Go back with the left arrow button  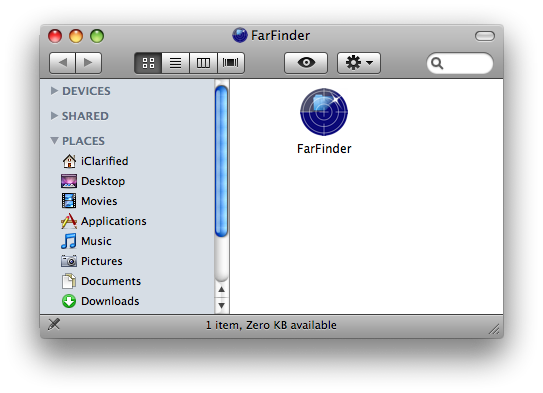click(62, 63)
